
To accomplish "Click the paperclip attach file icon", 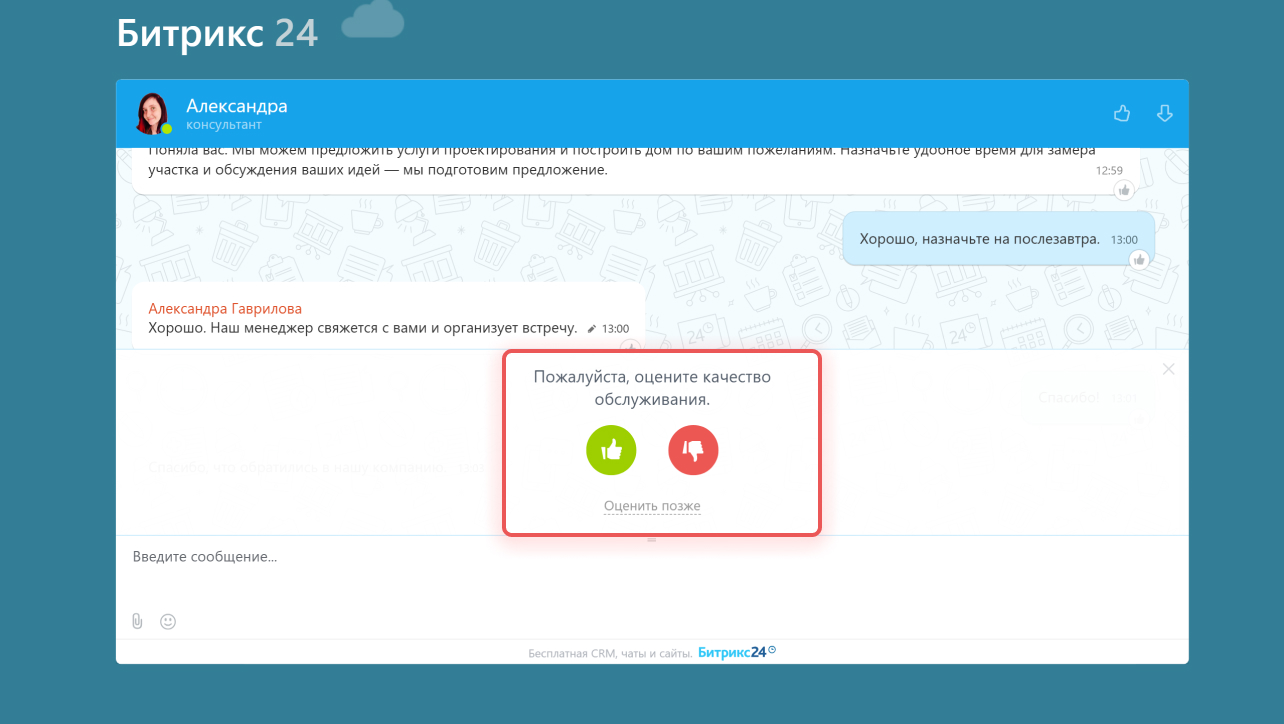I will (138, 621).
